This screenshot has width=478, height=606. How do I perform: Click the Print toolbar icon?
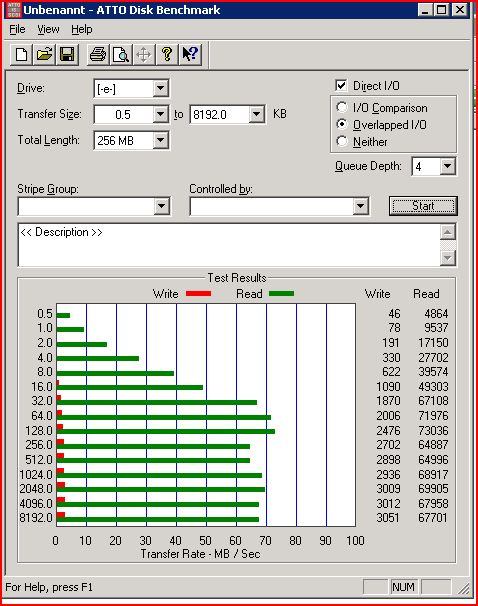(98, 54)
